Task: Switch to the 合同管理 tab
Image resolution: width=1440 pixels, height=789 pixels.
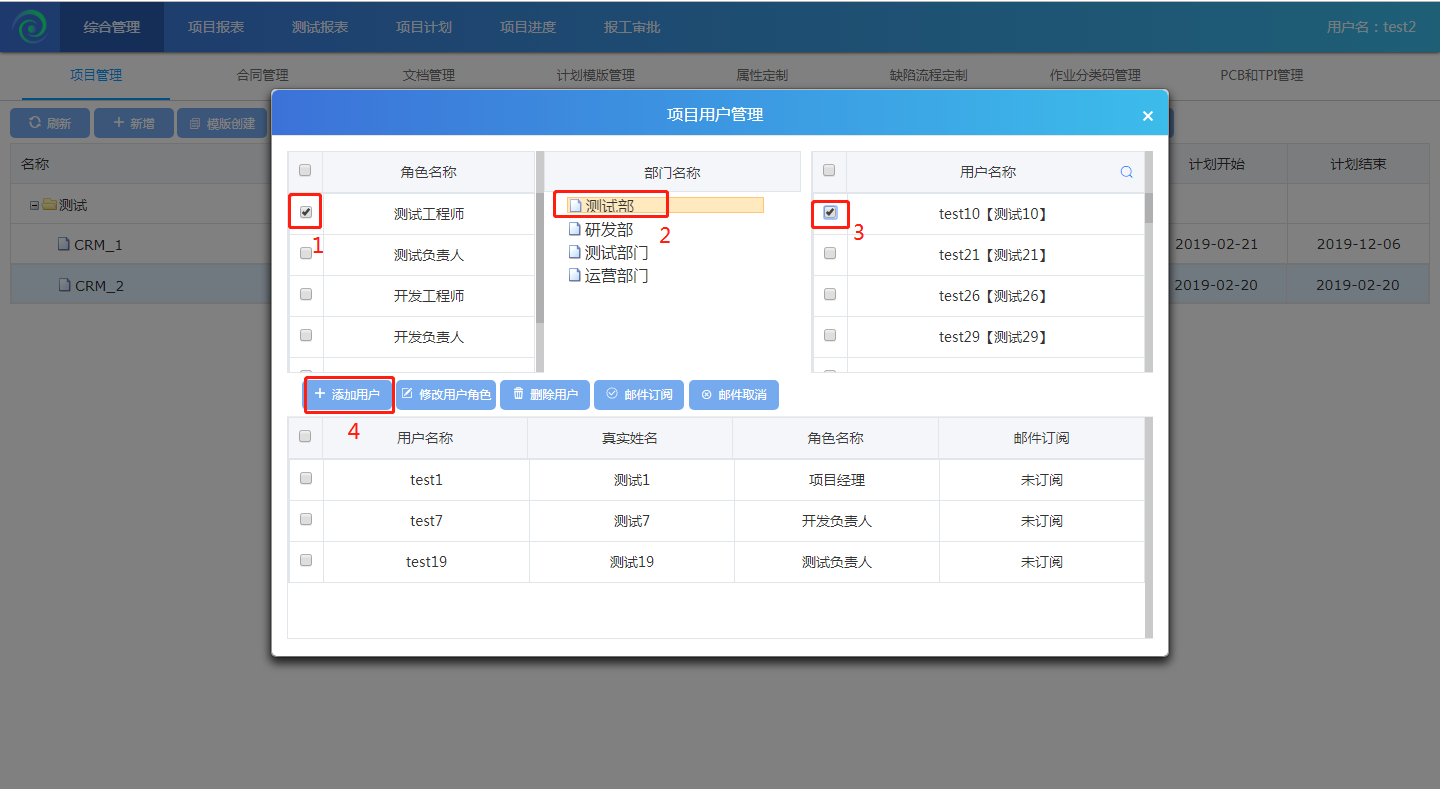Action: (x=262, y=75)
